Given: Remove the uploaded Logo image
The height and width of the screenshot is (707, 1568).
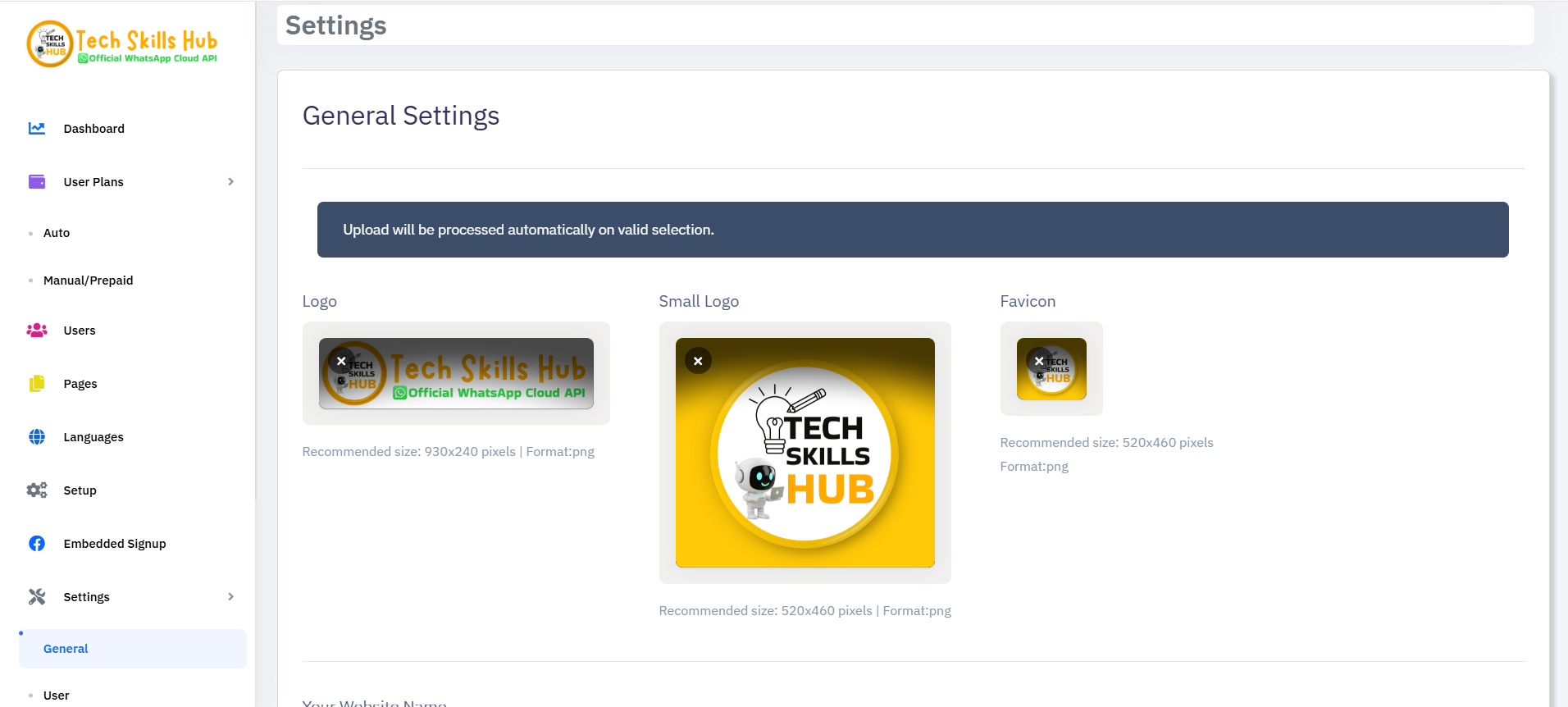Looking at the screenshot, I should pyautogui.click(x=341, y=361).
